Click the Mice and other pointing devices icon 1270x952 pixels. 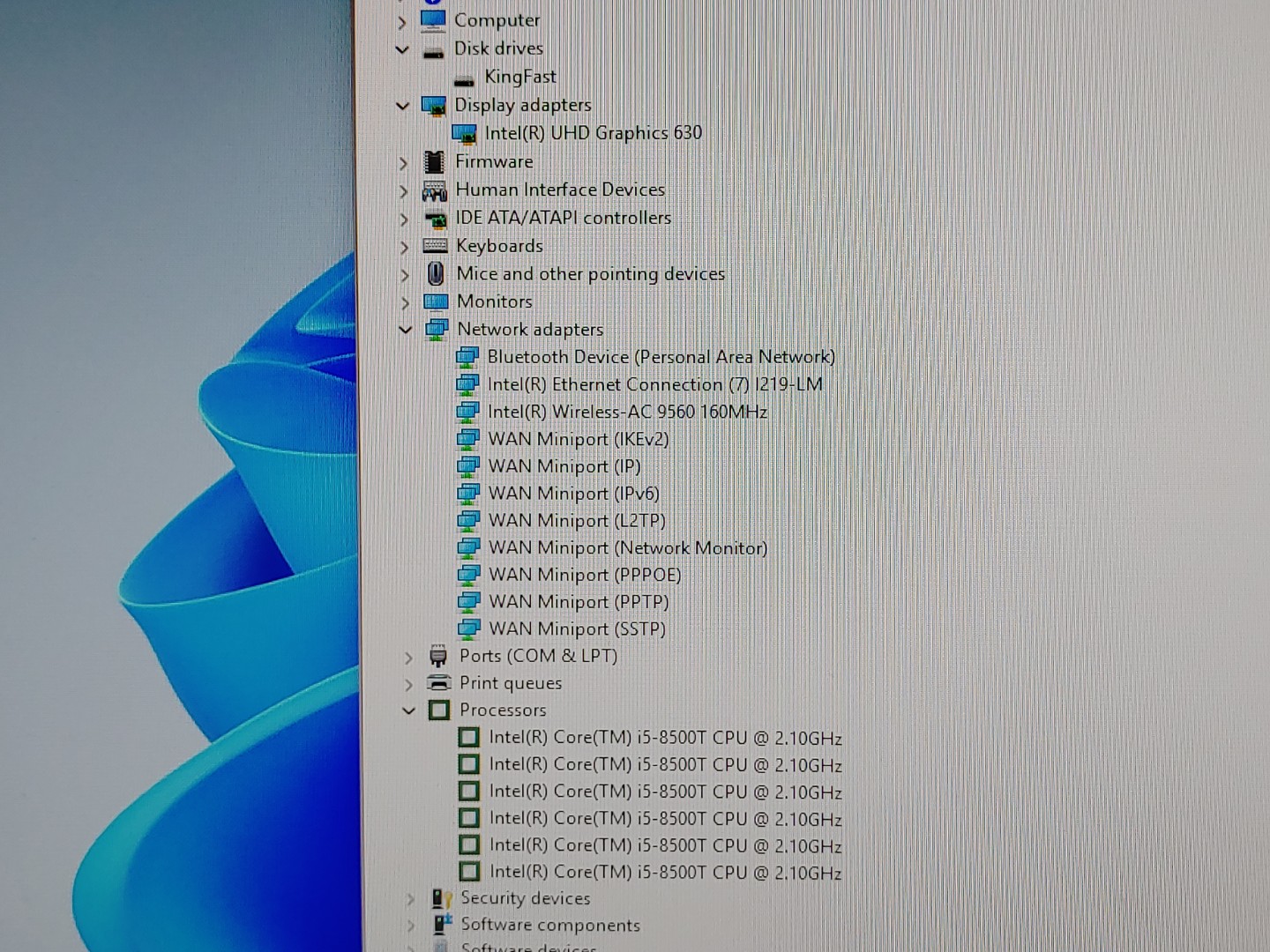point(436,274)
